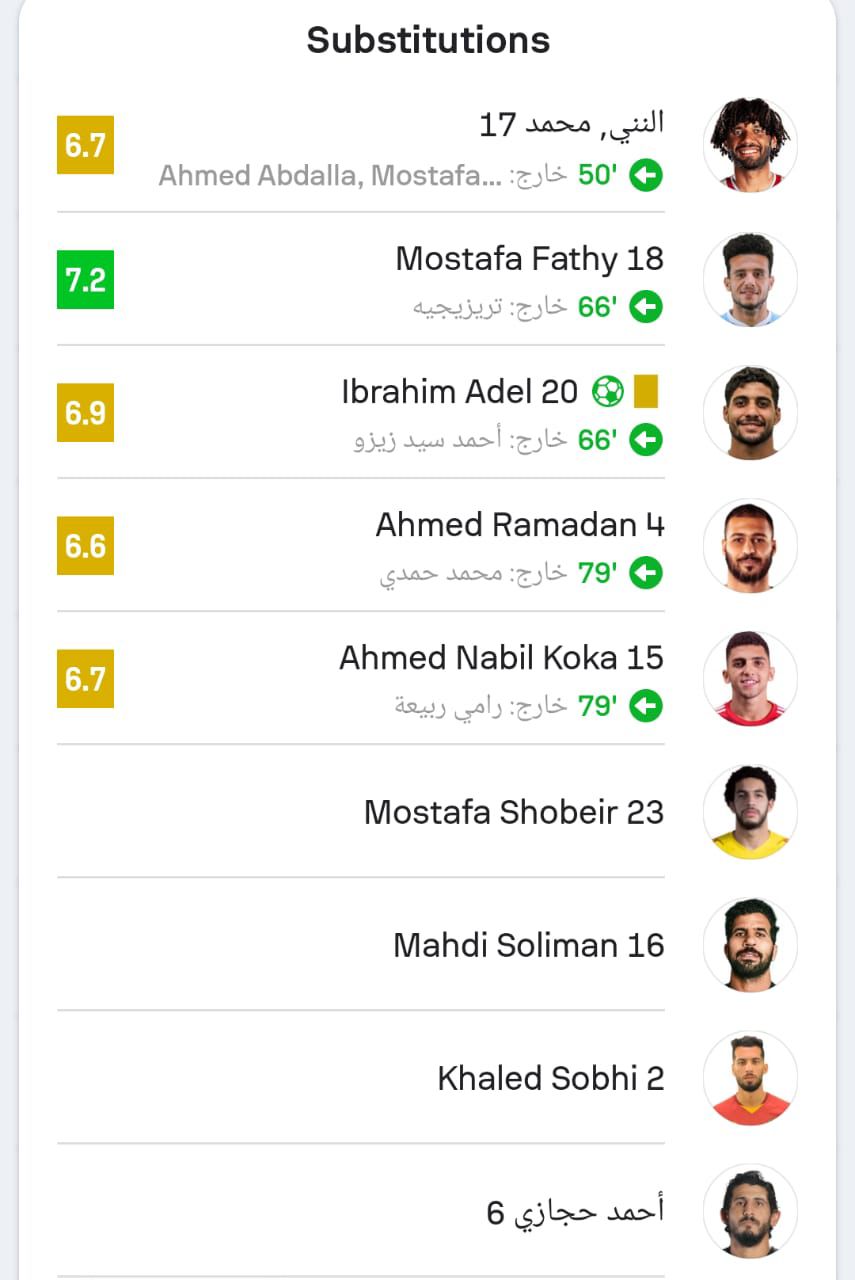Click Ibrahim Adel's green substitution arrow icon

646,440
